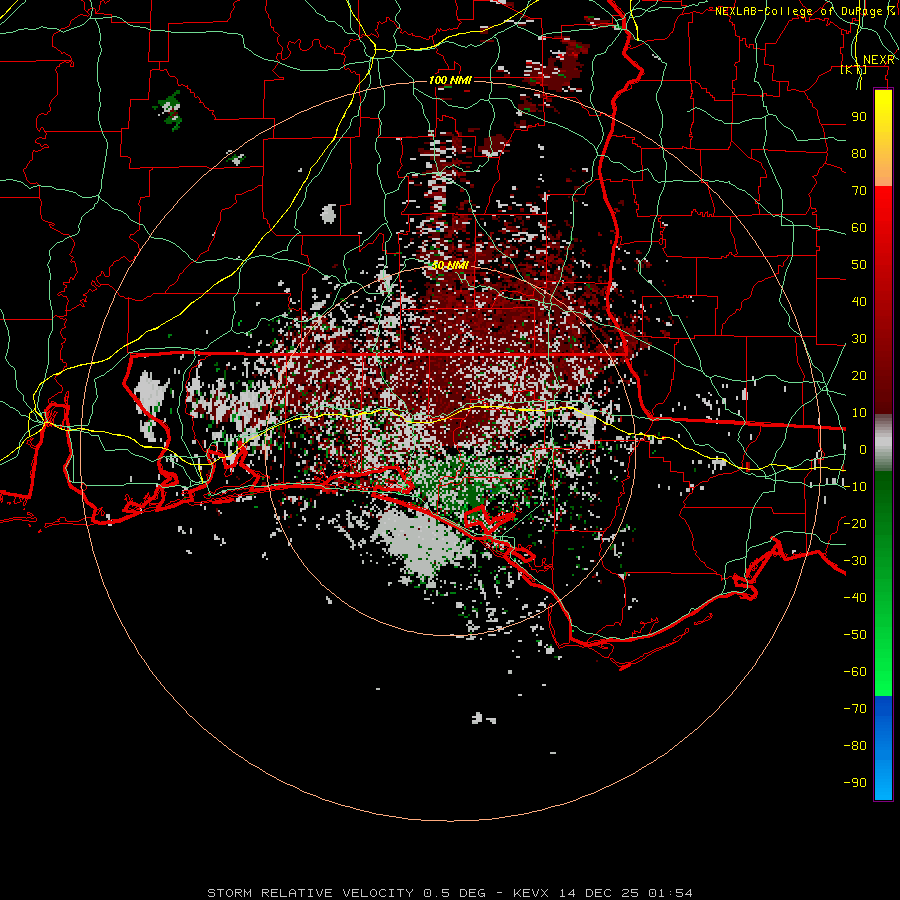The image size is (900, 900).
Task: Select the 20 label on the velocity scale
Action: (x=859, y=376)
